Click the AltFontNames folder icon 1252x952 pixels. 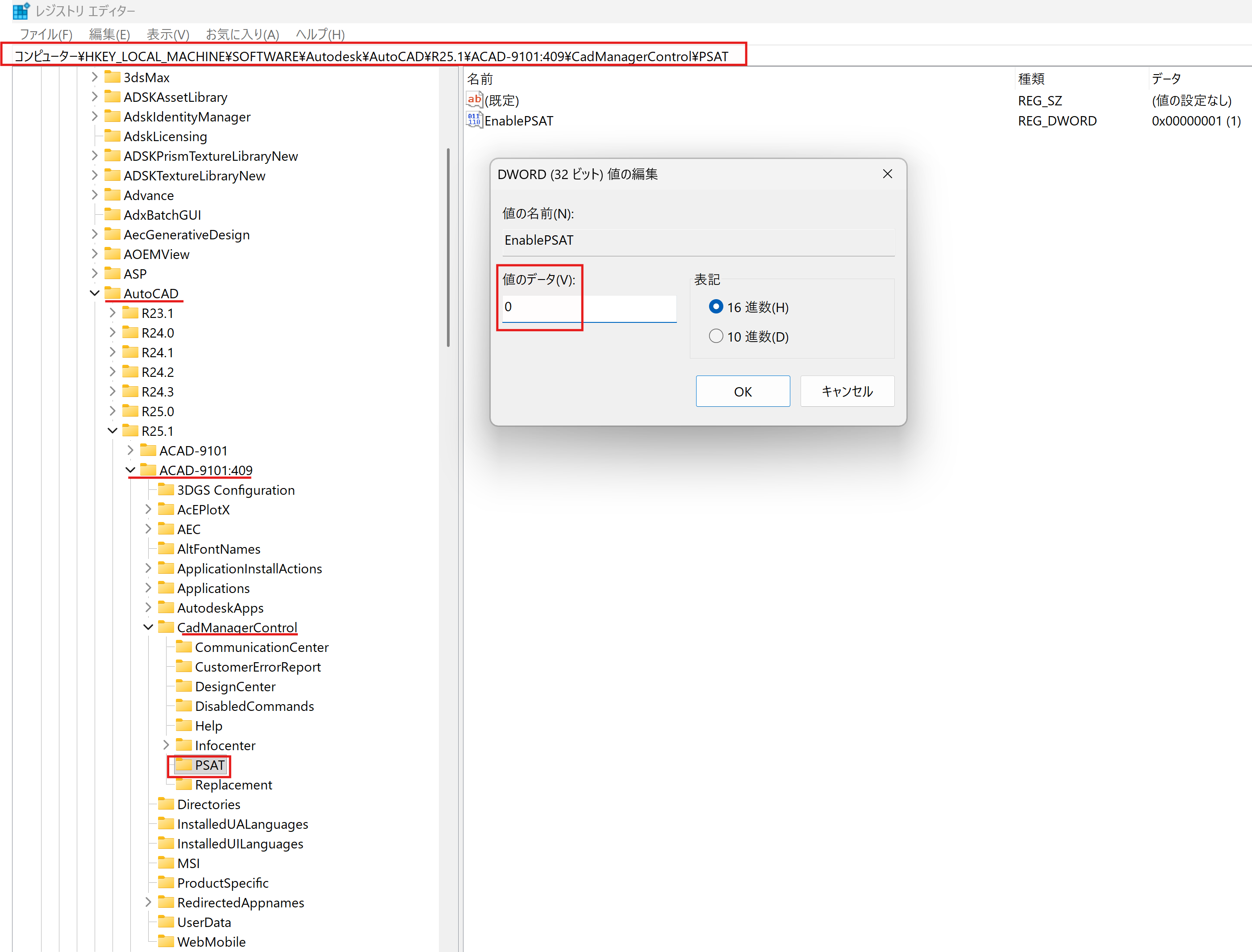tap(166, 548)
